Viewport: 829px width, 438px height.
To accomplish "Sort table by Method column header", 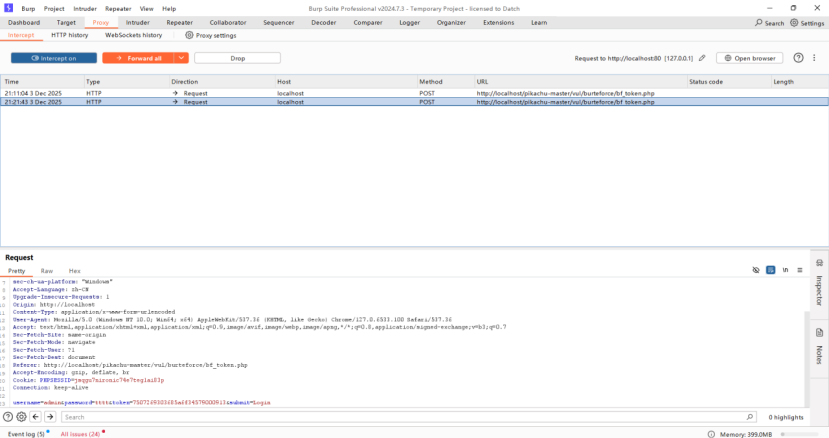I will point(446,81).
